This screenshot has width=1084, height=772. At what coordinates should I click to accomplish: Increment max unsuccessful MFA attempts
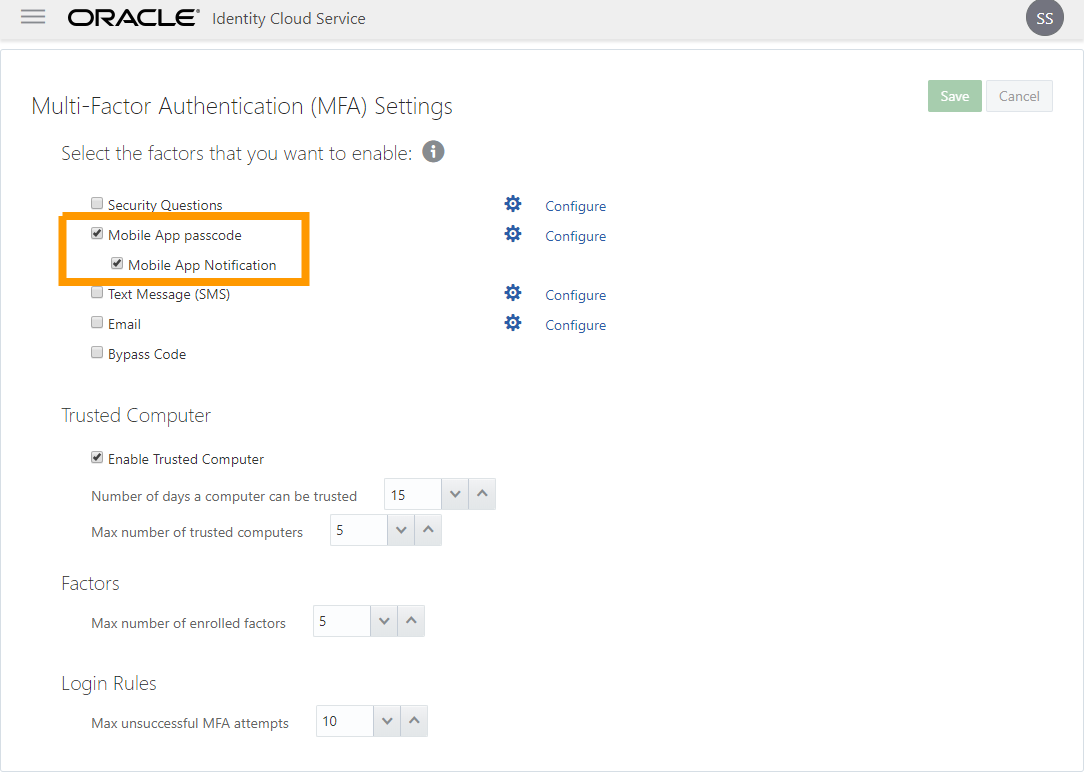pos(414,720)
